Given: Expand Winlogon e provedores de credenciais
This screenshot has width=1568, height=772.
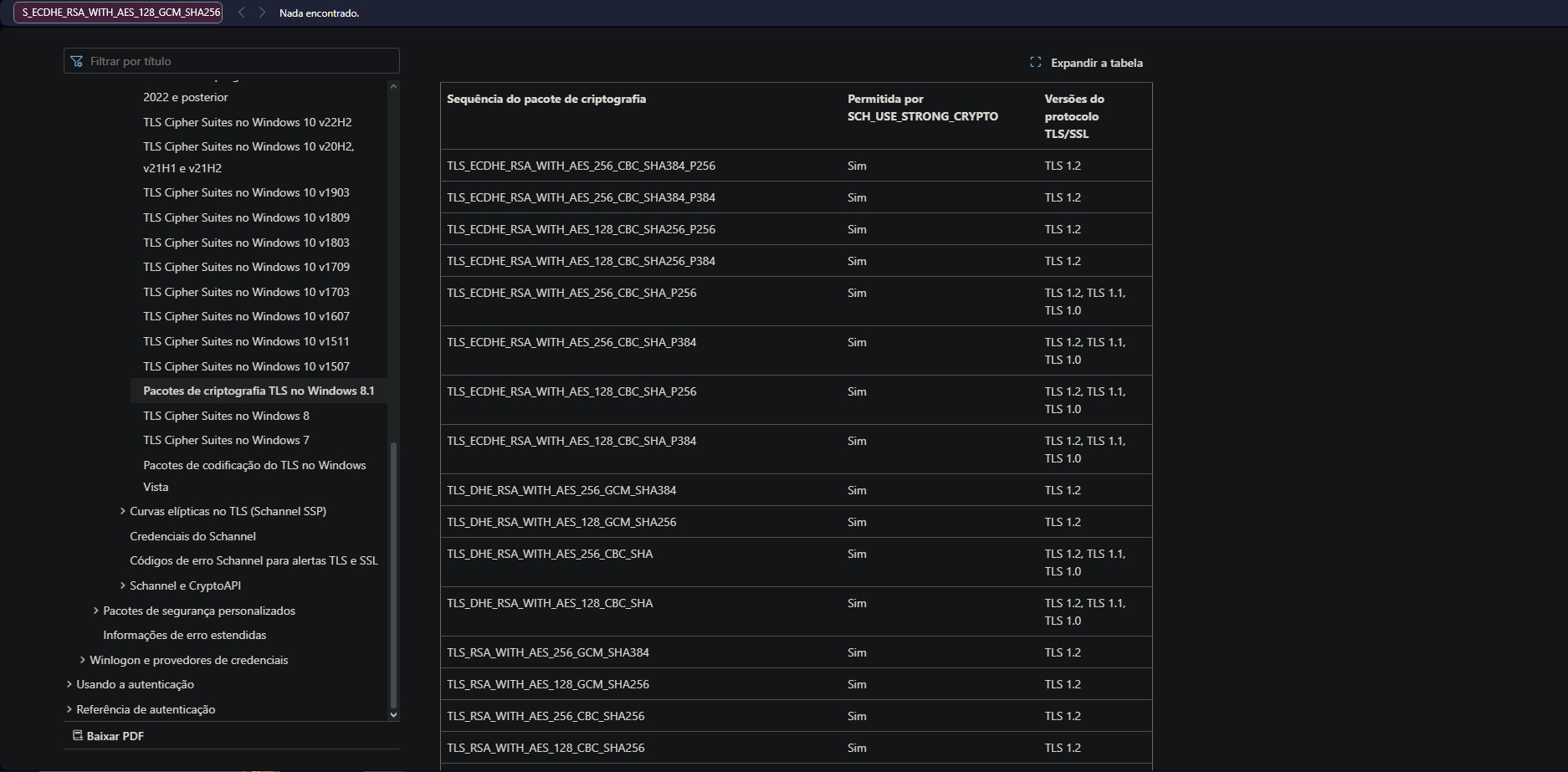Looking at the screenshot, I should pos(83,660).
